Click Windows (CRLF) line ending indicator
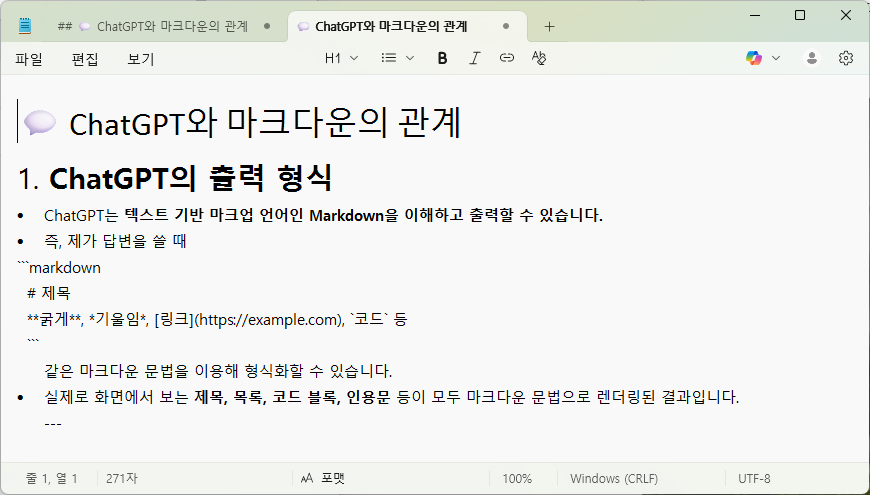 point(614,478)
